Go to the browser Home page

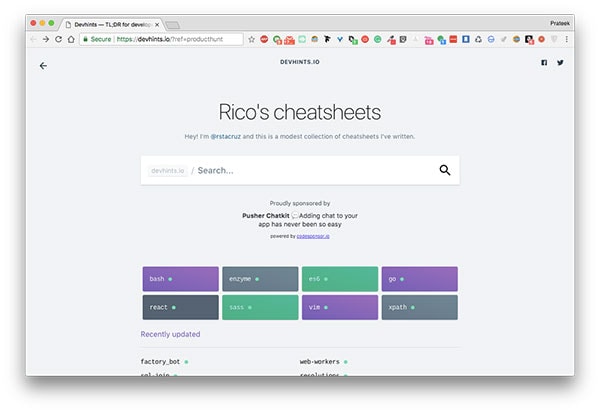click(x=71, y=39)
